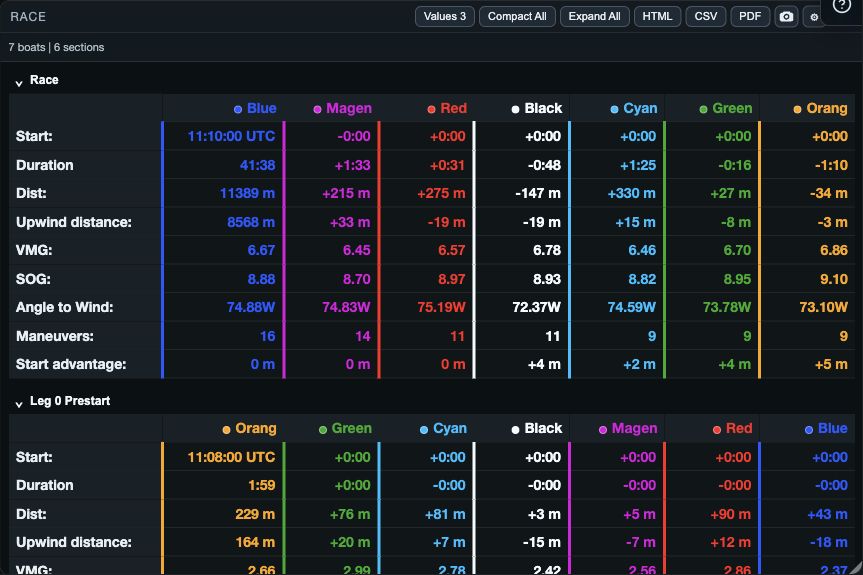Click the 7 boats | 6 sections summary
The width and height of the screenshot is (863, 575).
point(56,47)
